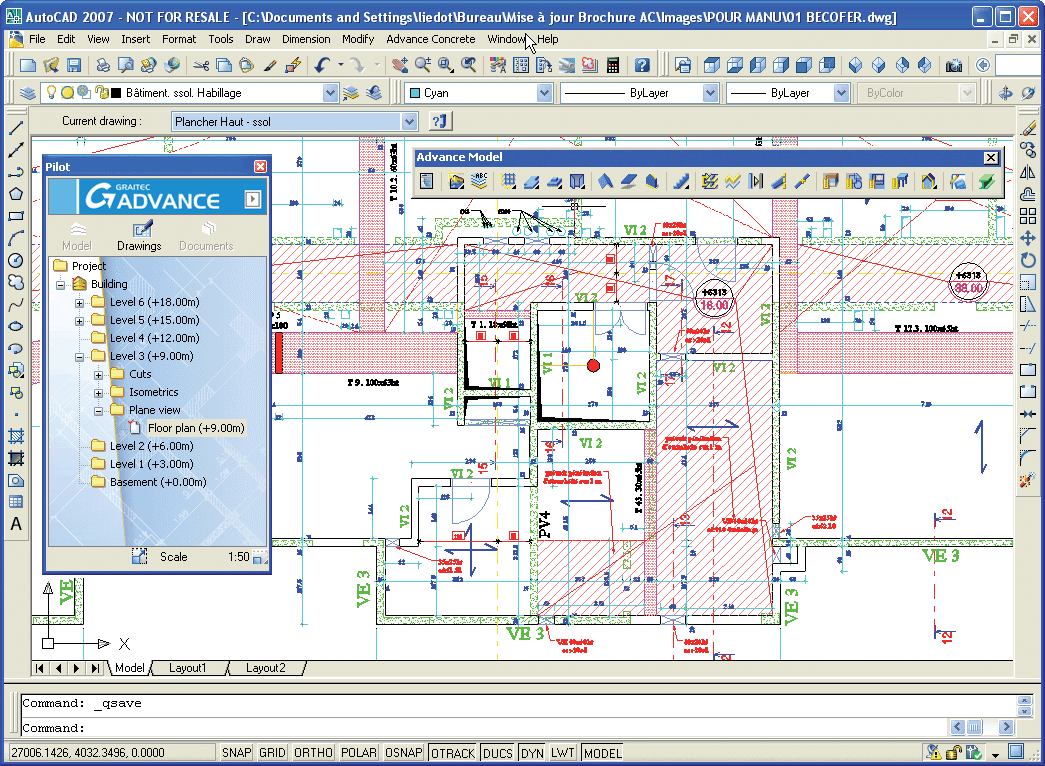Open the Format menu
The width and height of the screenshot is (1045, 766).
pos(179,39)
